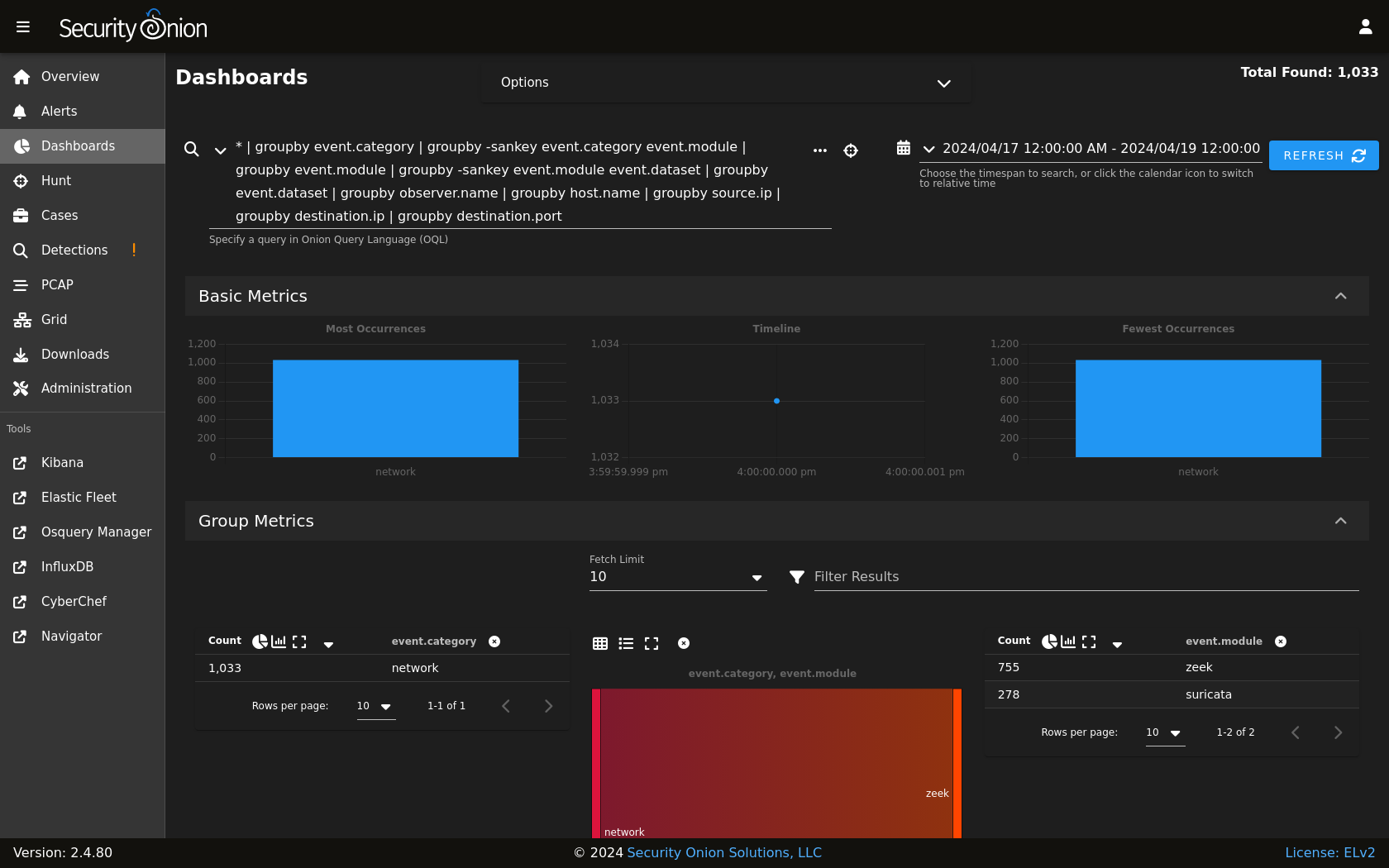Show bar chart for event.module table
1389x868 pixels.
[x=1068, y=641]
